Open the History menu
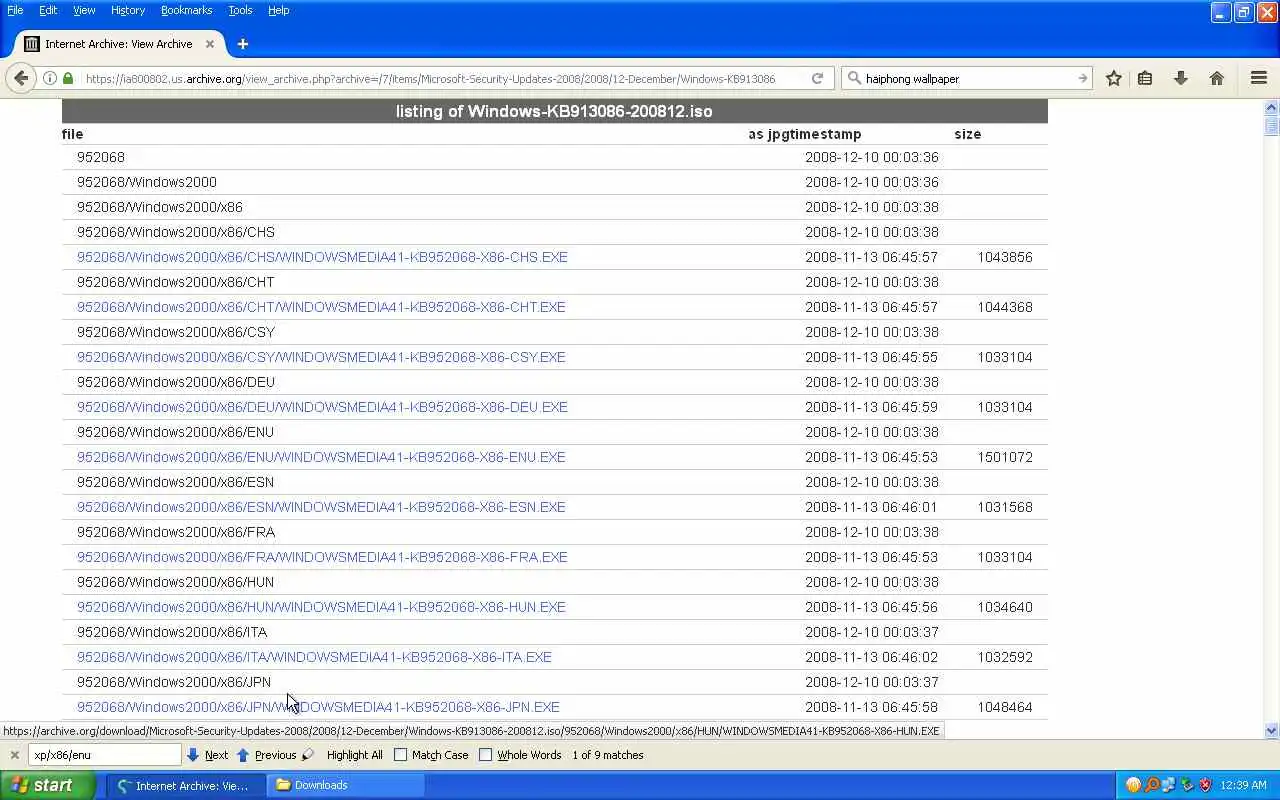The height and width of the screenshot is (800, 1280). 128,10
